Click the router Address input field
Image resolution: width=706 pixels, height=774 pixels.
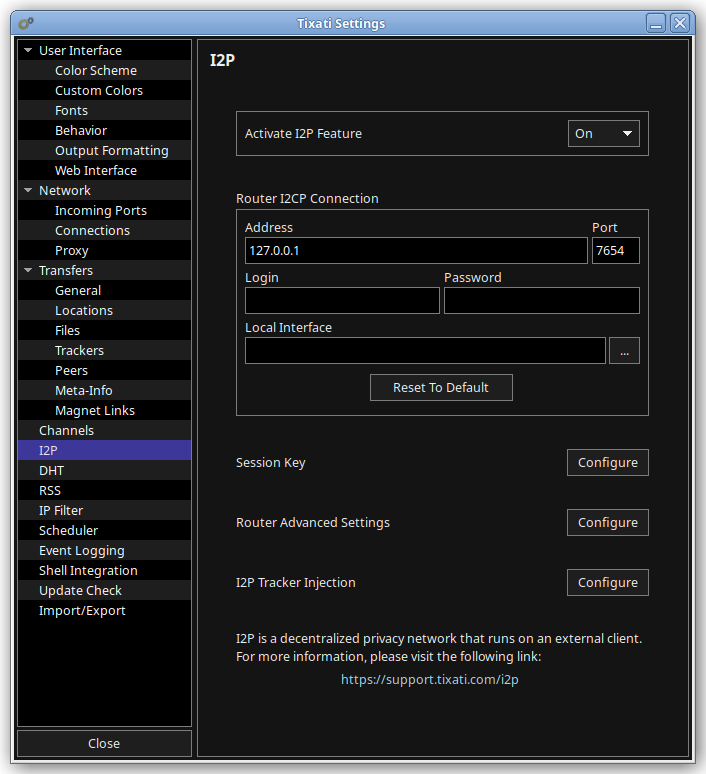pyautogui.click(x=416, y=250)
